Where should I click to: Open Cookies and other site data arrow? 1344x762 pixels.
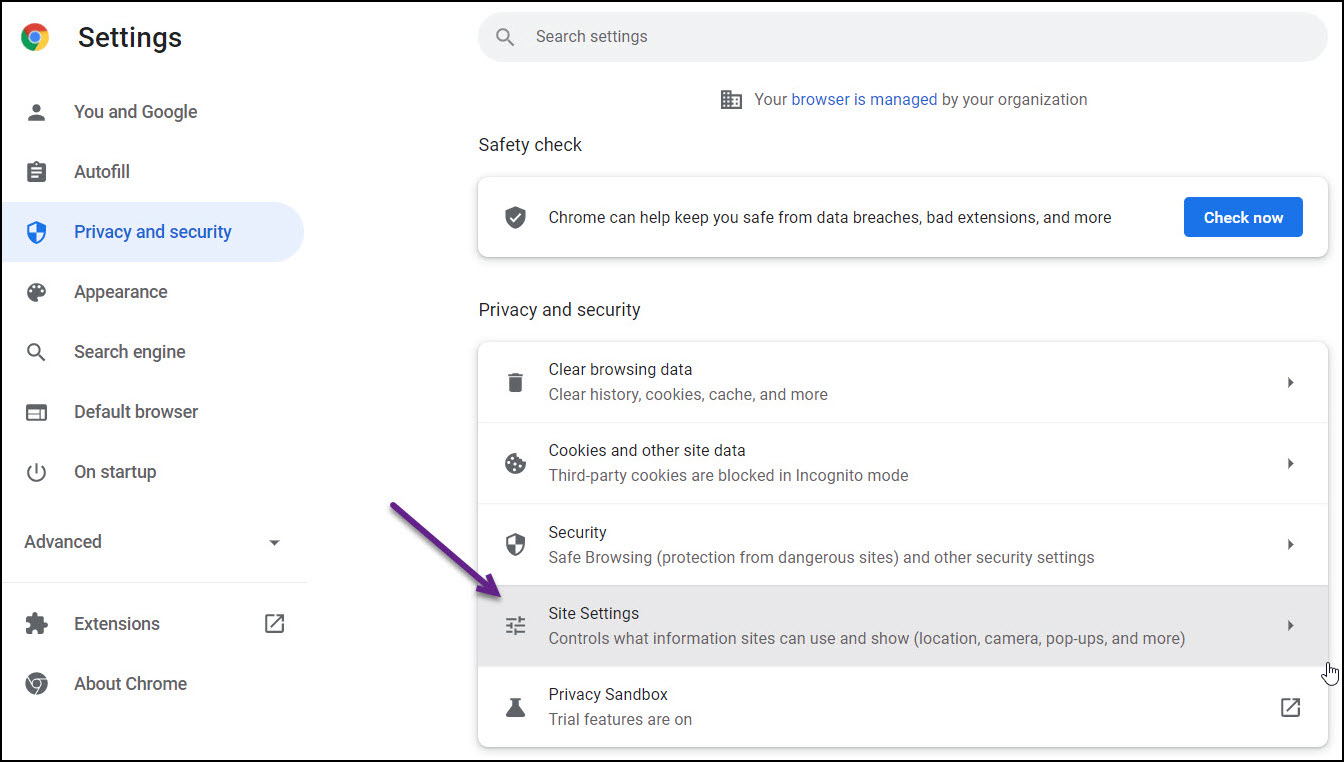tap(1290, 463)
